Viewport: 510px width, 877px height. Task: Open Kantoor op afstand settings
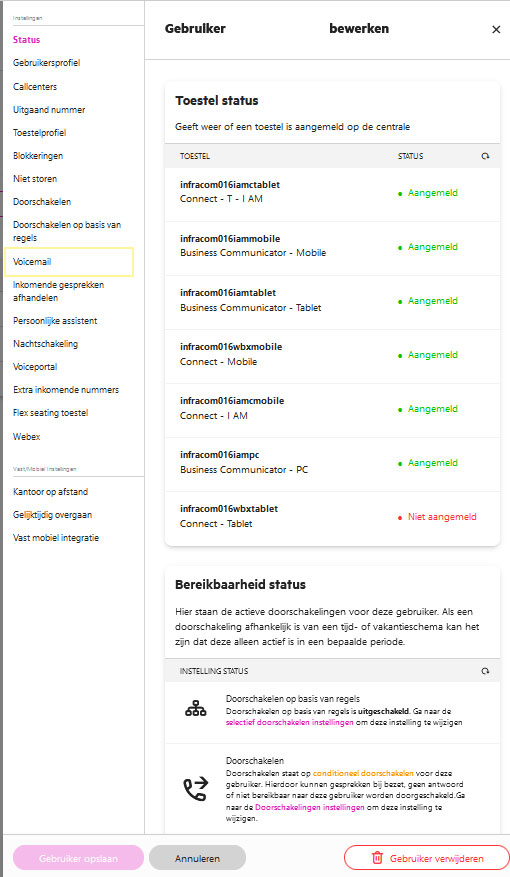pyautogui.click(x=50, y=492)
